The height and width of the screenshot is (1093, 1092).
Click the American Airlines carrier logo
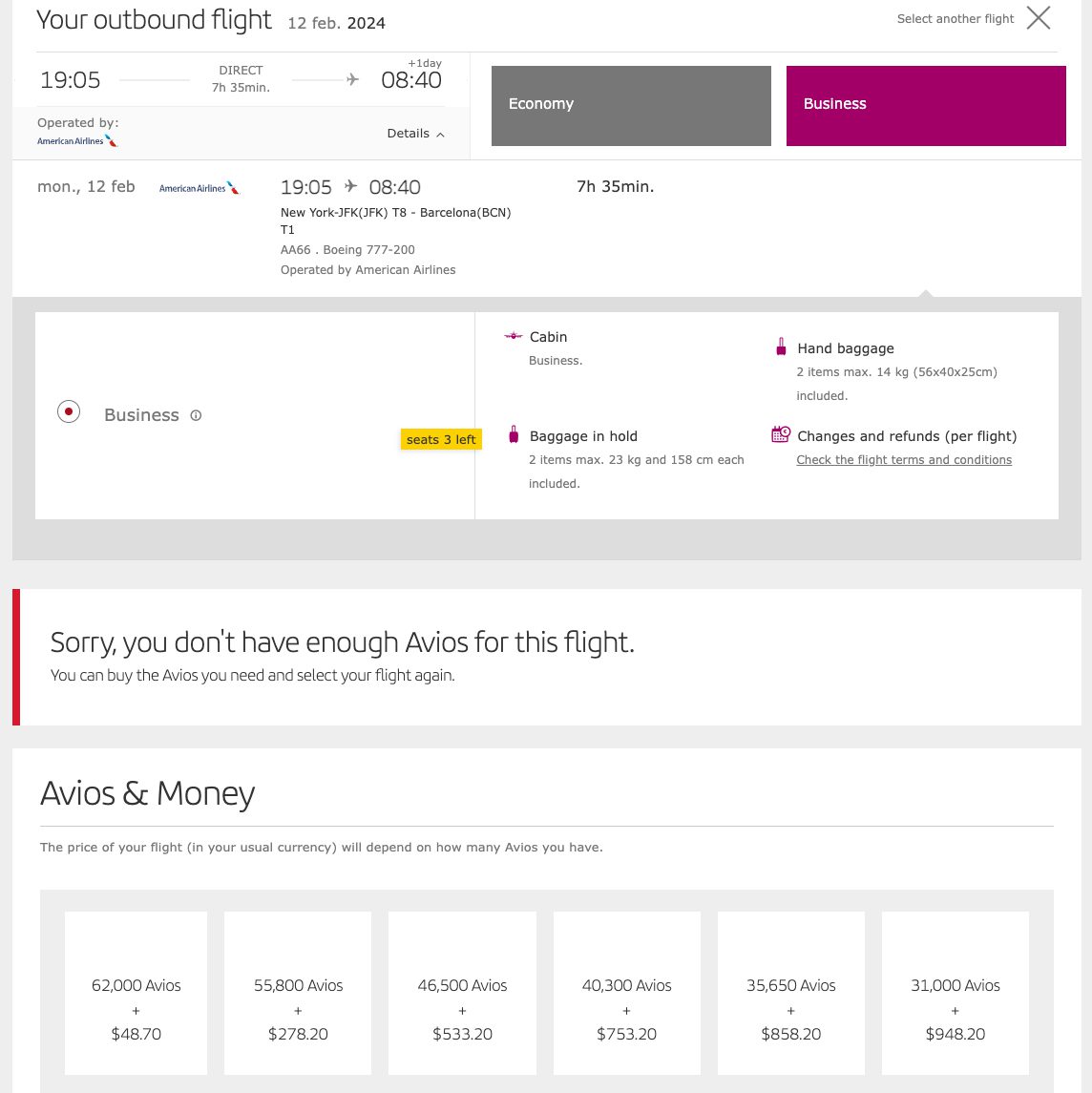pos(199,188)
